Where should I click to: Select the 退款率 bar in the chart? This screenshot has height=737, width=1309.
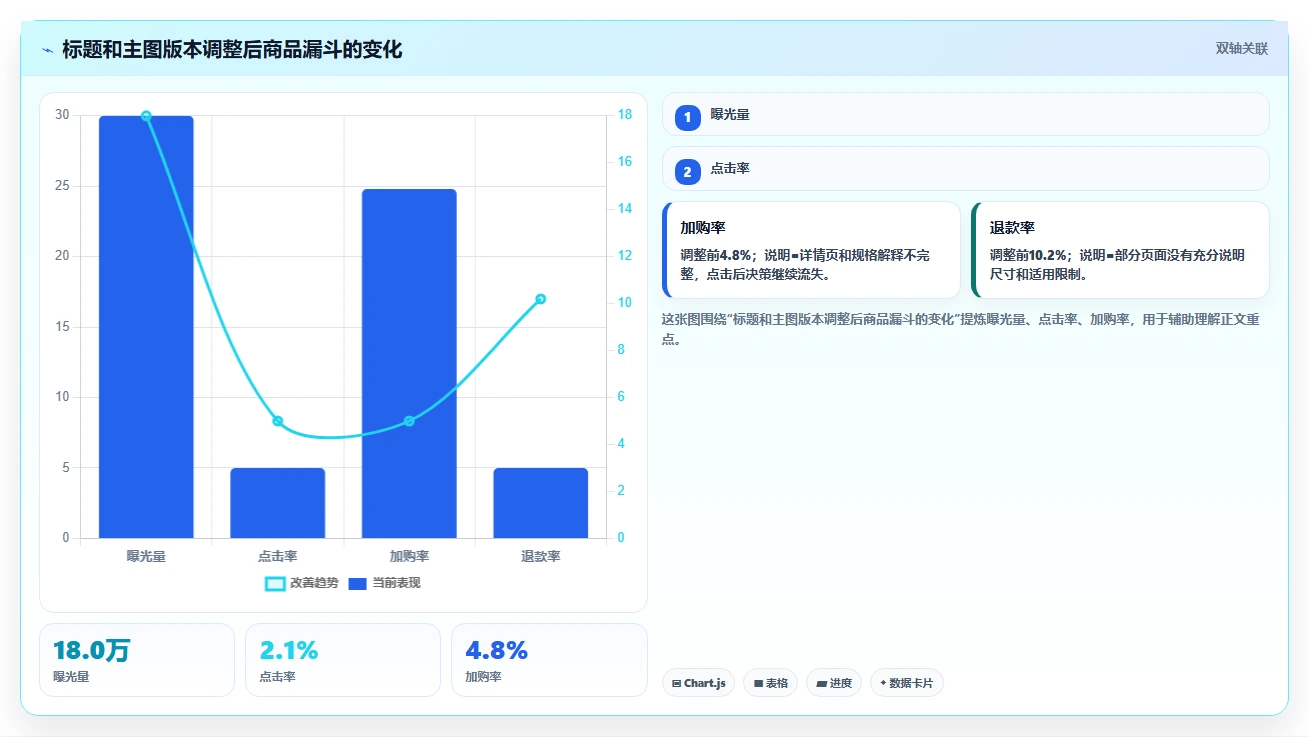tap(541, 503)
